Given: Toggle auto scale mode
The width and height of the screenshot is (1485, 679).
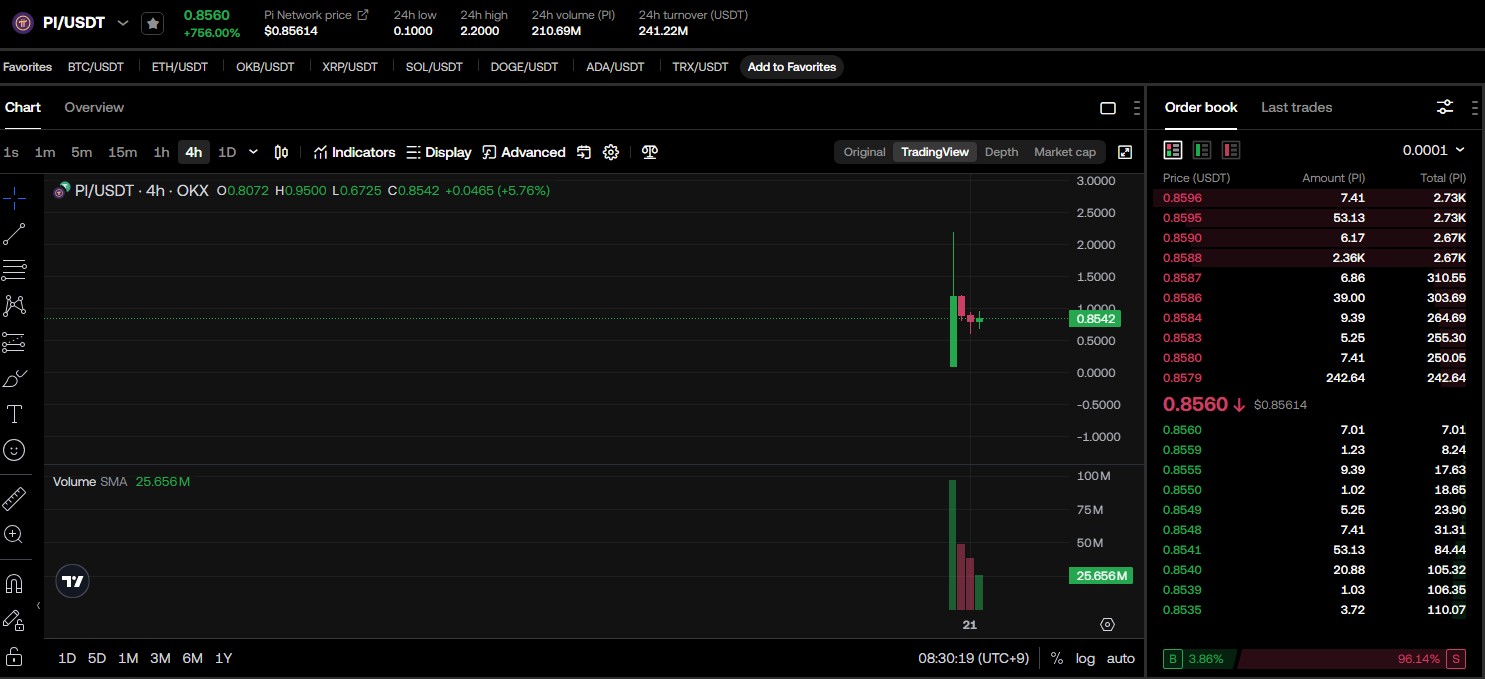Looking at the screenshot, I should 1121,658.
